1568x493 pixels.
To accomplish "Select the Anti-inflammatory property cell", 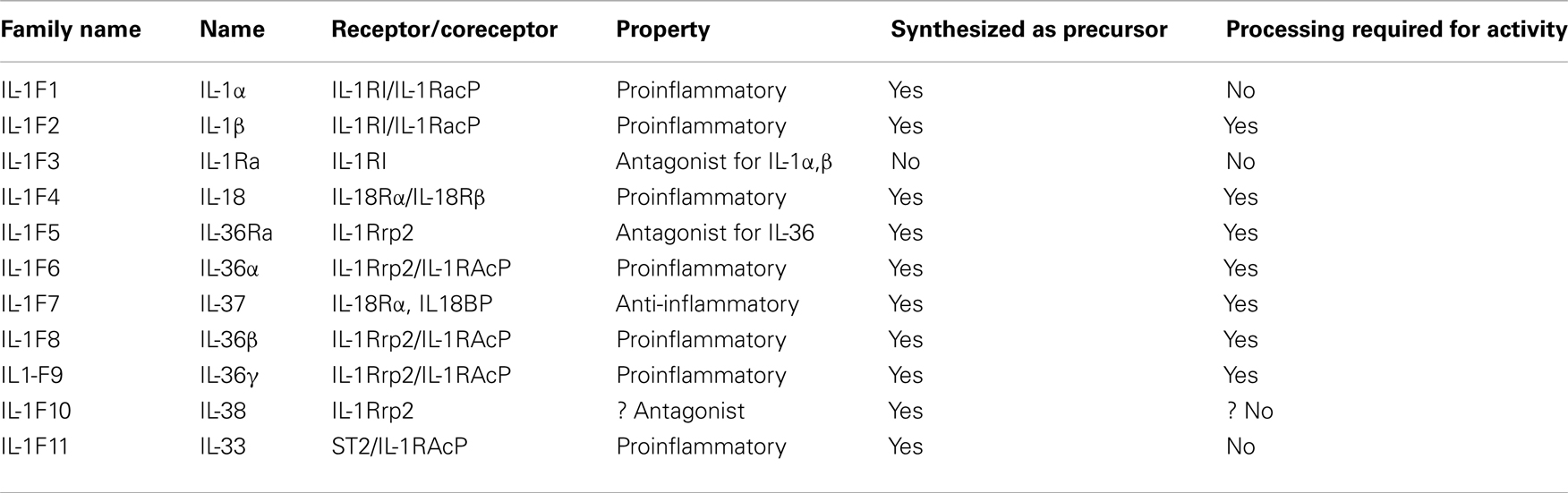I will (x=707, y=304).
